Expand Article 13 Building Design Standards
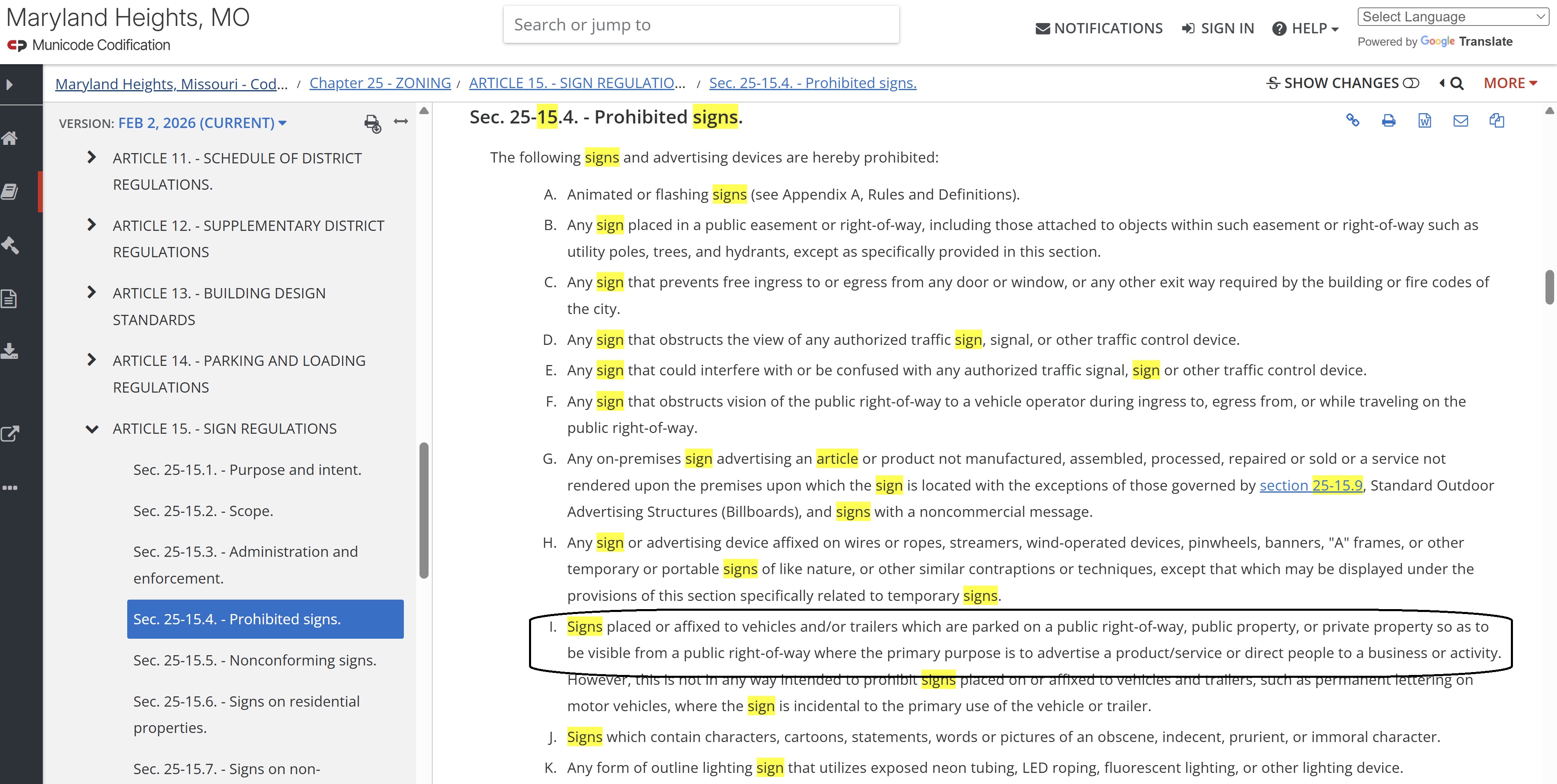 point(91,292)
